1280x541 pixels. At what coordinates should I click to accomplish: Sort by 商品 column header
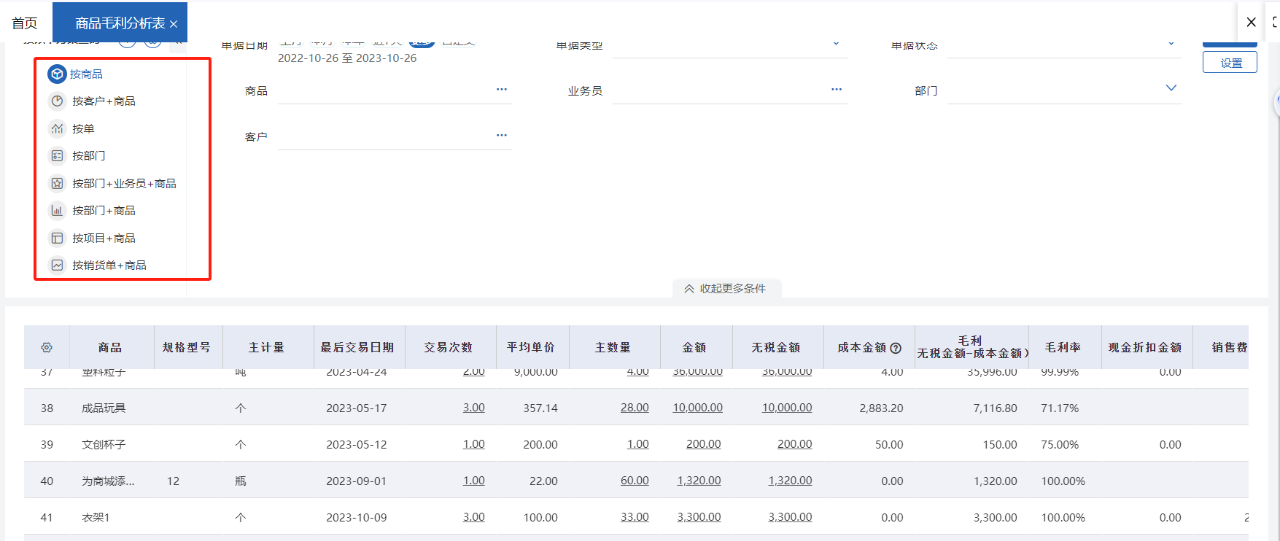click(110, 348)
